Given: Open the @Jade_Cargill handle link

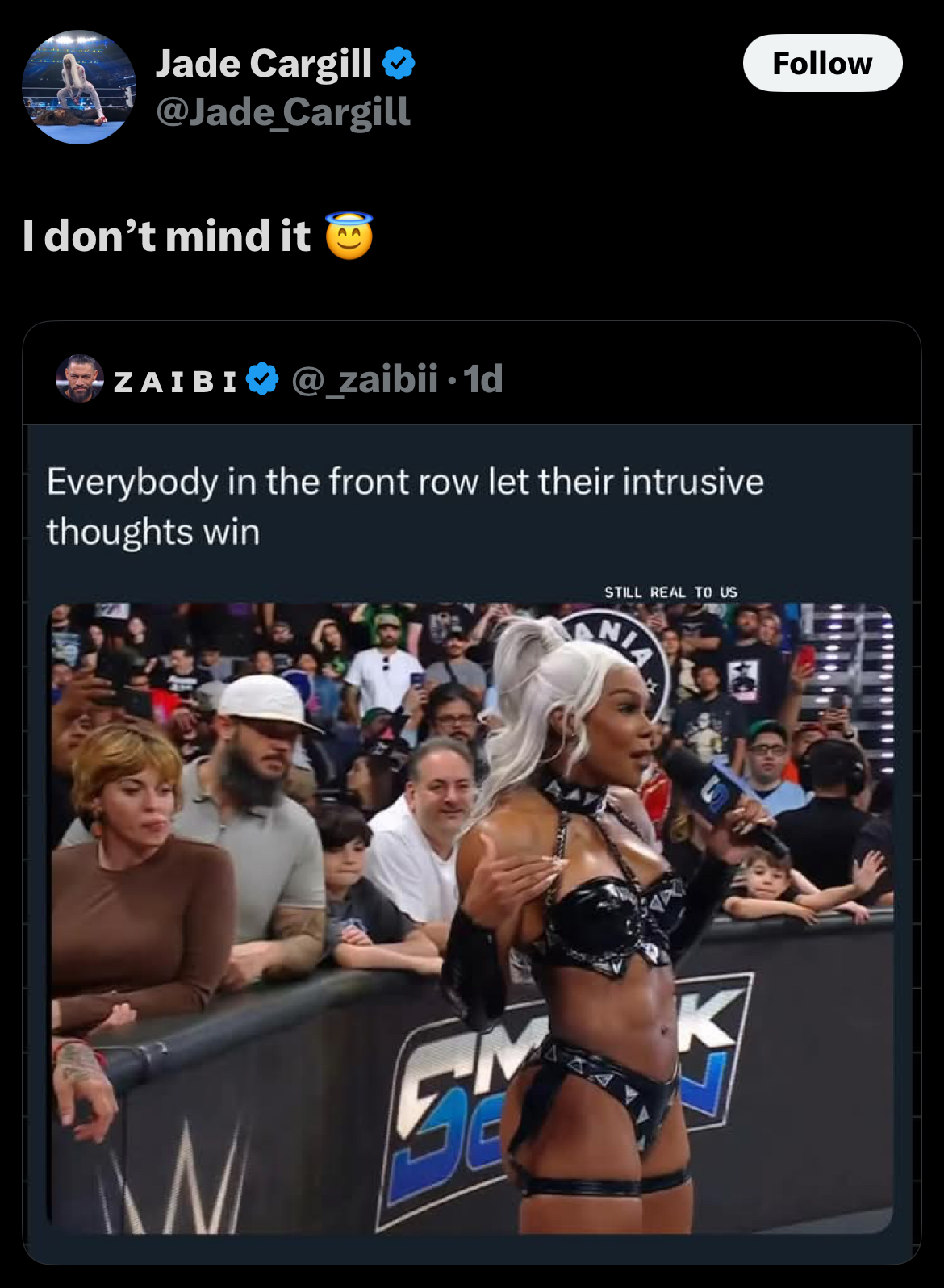Looking at the screenshot, I should point(283,111).
